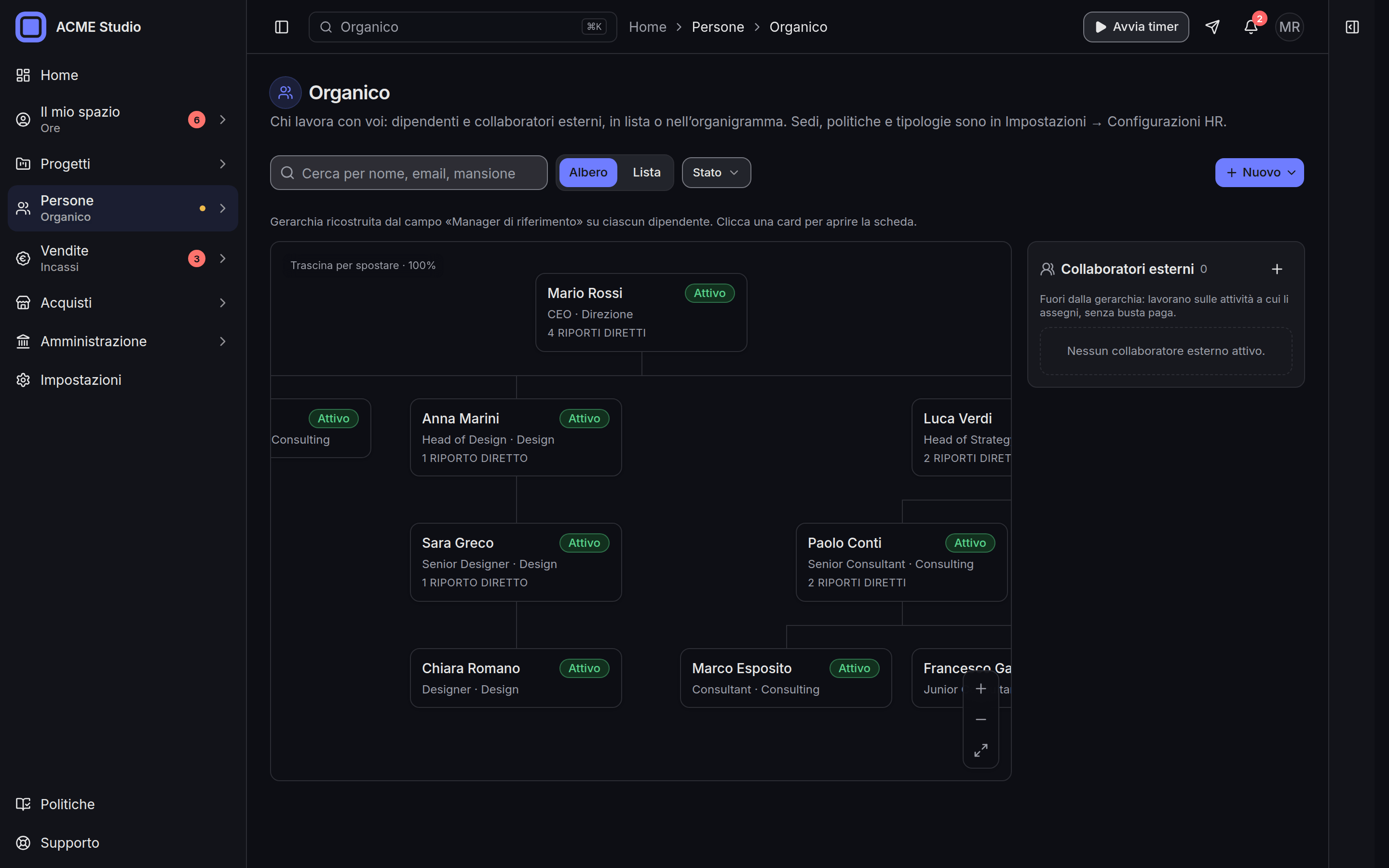The width and height of the screenshot is (1389, 868).
Task: Open Politiche in the sidebar
Action: click(x=123, y=804)
